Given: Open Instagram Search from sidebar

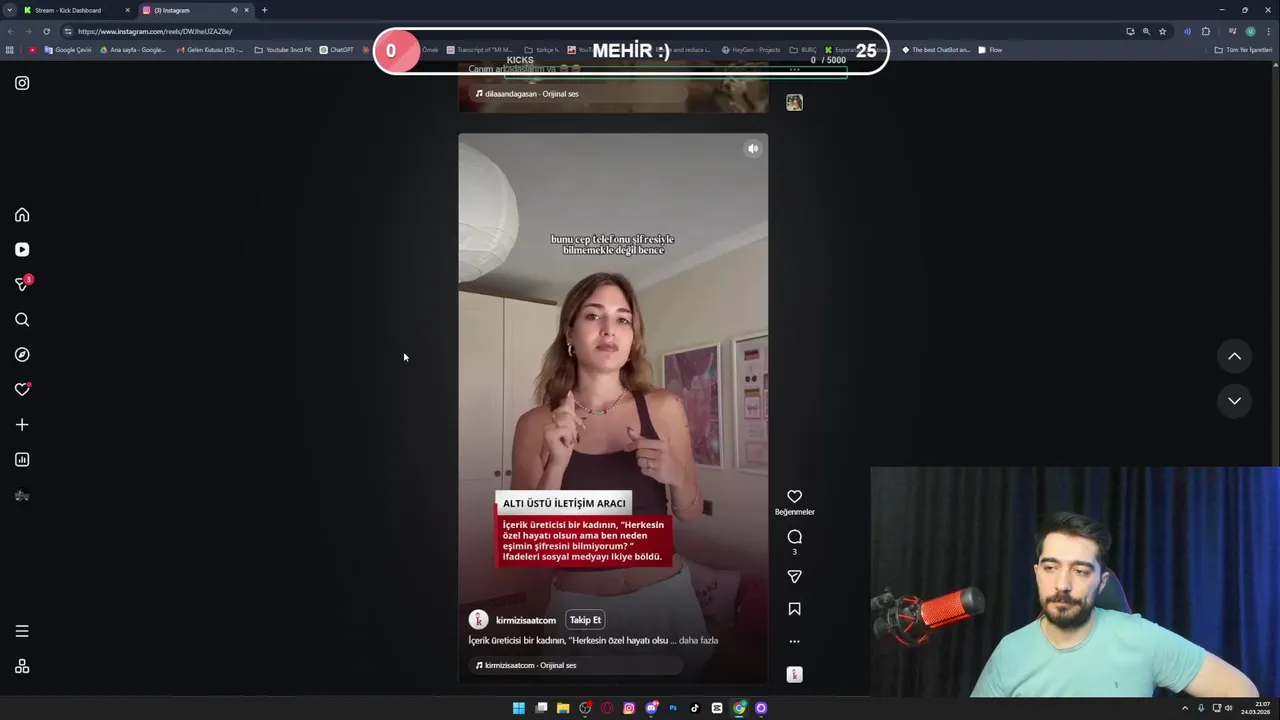Looking at the screenshot, I should click(22, 320).
